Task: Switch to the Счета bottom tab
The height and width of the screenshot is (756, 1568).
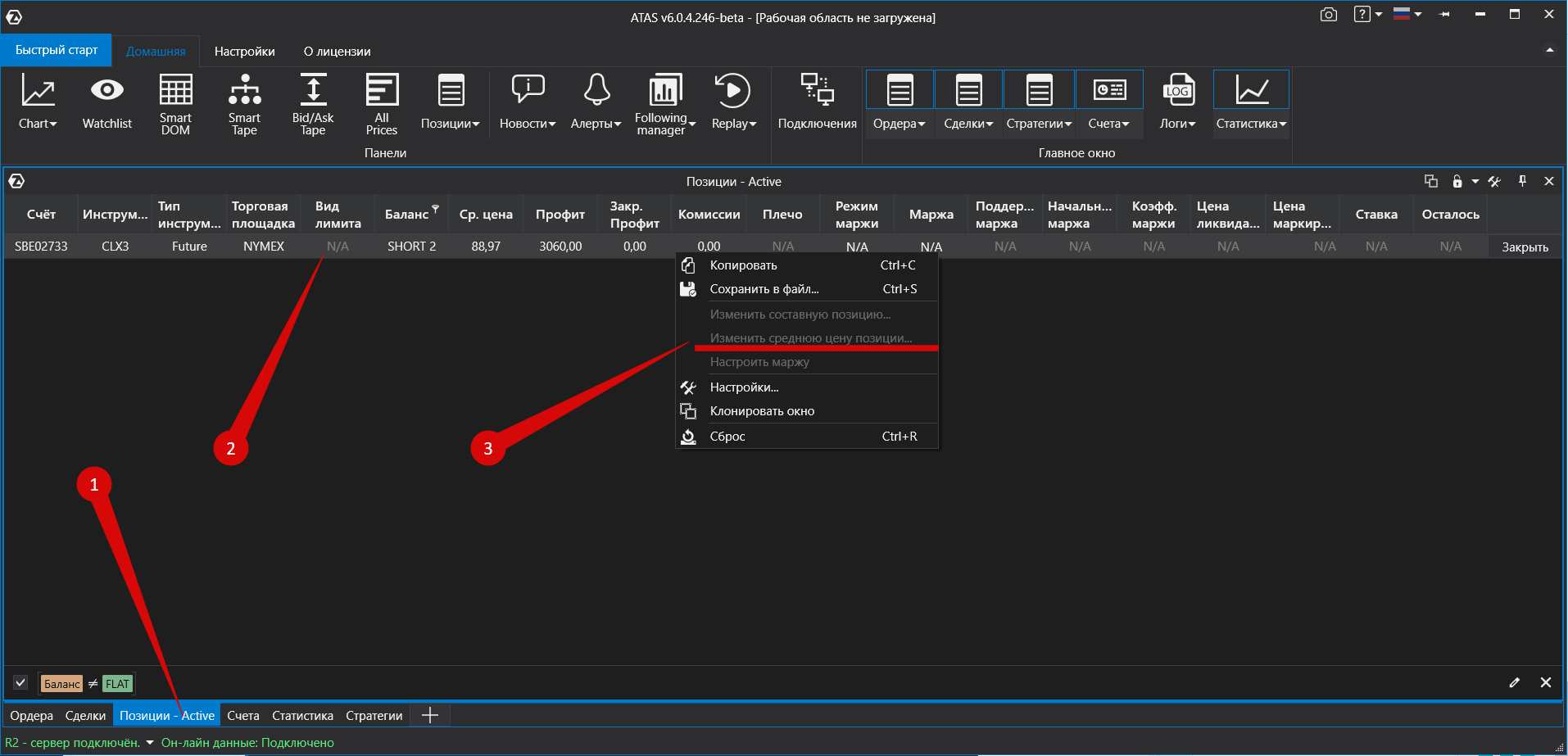Action: click(243, 716)
